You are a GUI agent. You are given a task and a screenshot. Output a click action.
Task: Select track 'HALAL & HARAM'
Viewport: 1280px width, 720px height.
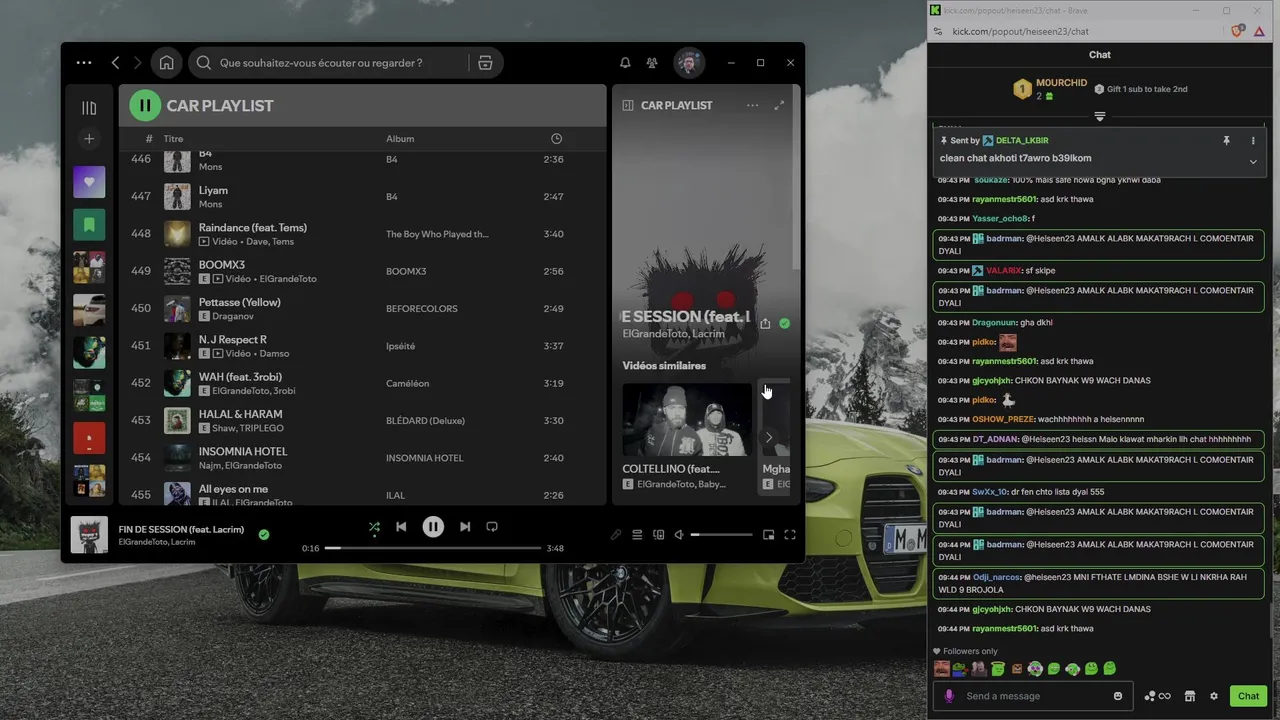(x=363, y=421)
